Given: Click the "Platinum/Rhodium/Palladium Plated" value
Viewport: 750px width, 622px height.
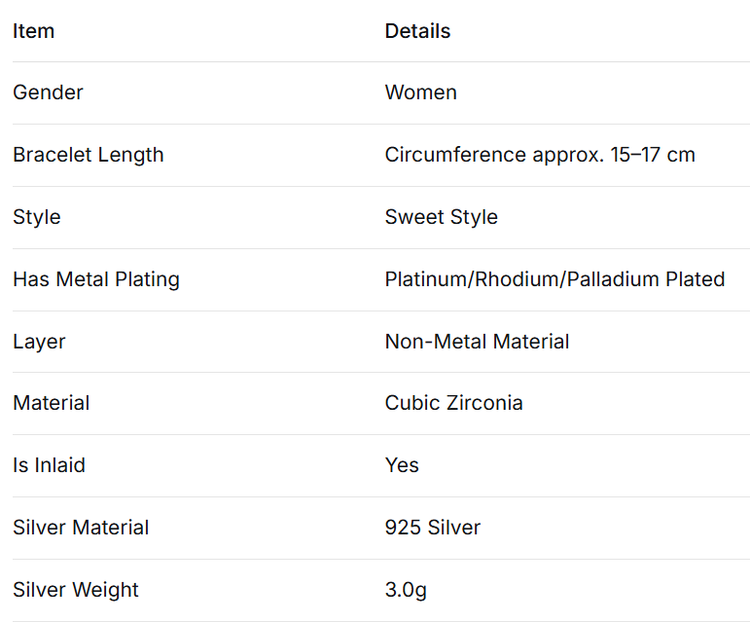Looking at the screenshot, I should click(x=555, y=279).
